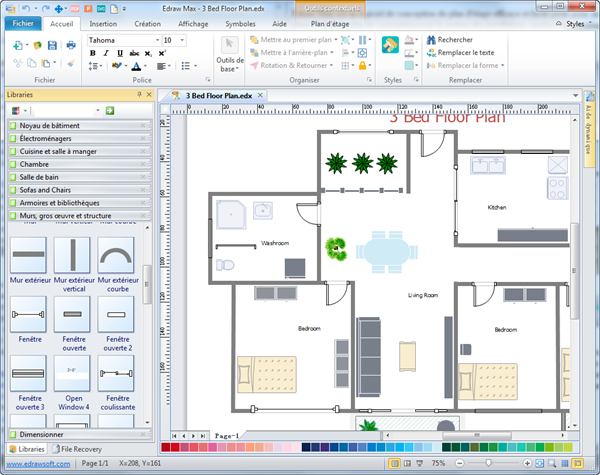Switch to the Symboles tab

coord(240,24)
